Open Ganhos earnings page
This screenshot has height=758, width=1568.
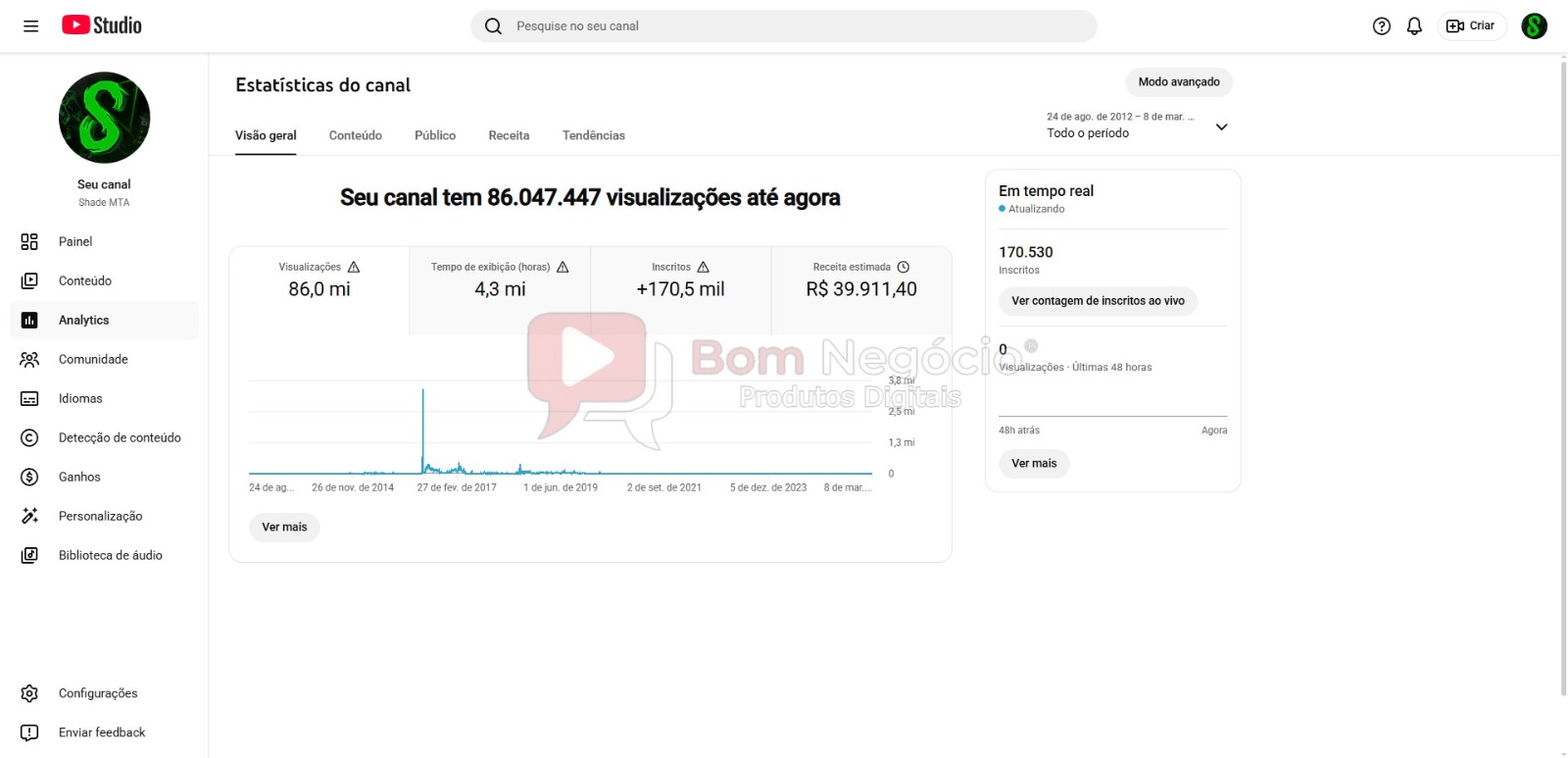pos(79,478)
